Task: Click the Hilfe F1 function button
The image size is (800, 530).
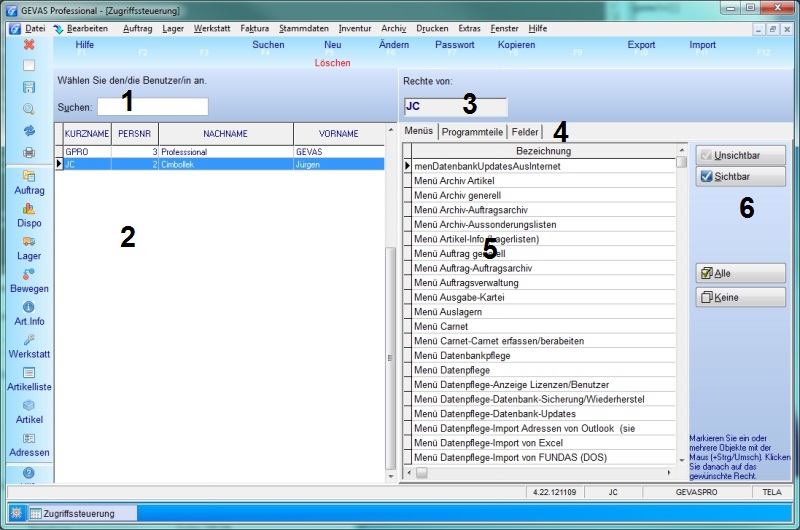Action: tap(84, 45)
